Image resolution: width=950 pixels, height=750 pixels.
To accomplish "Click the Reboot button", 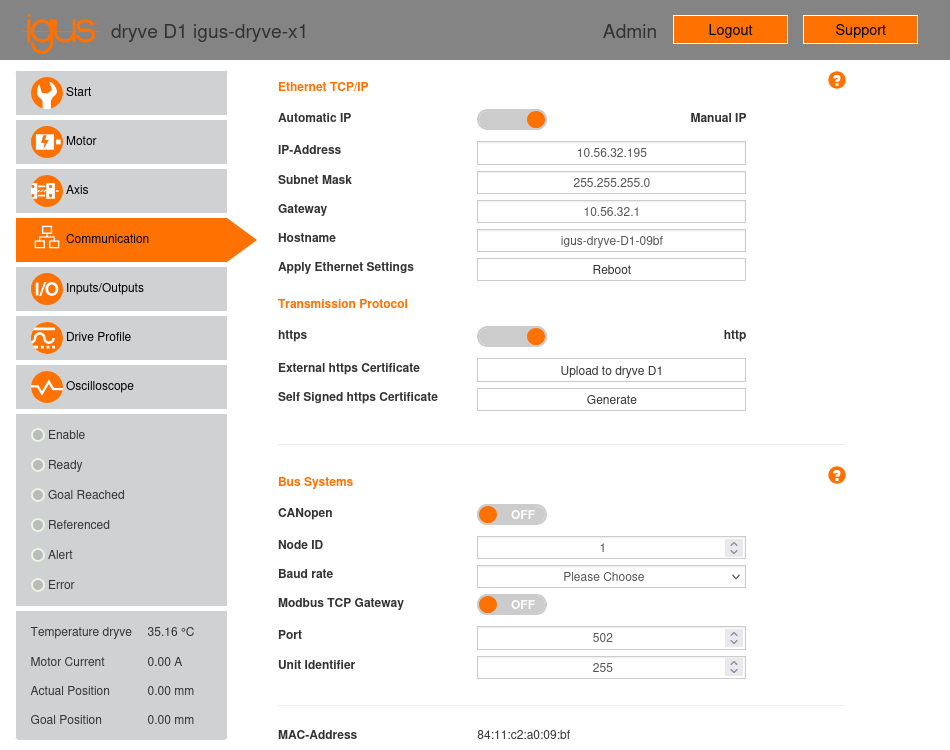I will pyautogui.click(x=611, y=270).
